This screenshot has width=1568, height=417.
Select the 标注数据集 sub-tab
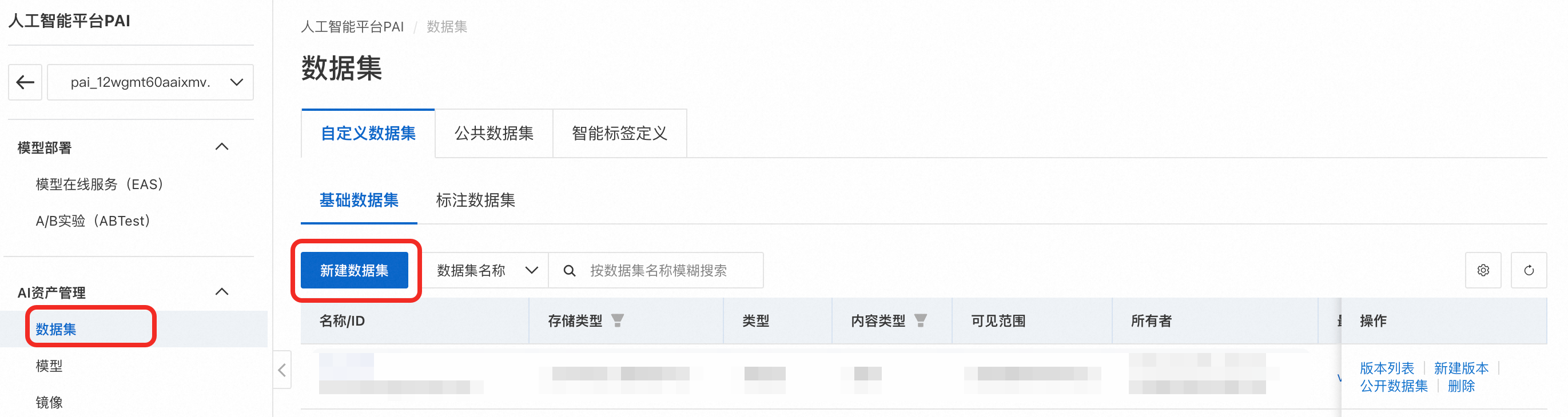coord(475,200)
